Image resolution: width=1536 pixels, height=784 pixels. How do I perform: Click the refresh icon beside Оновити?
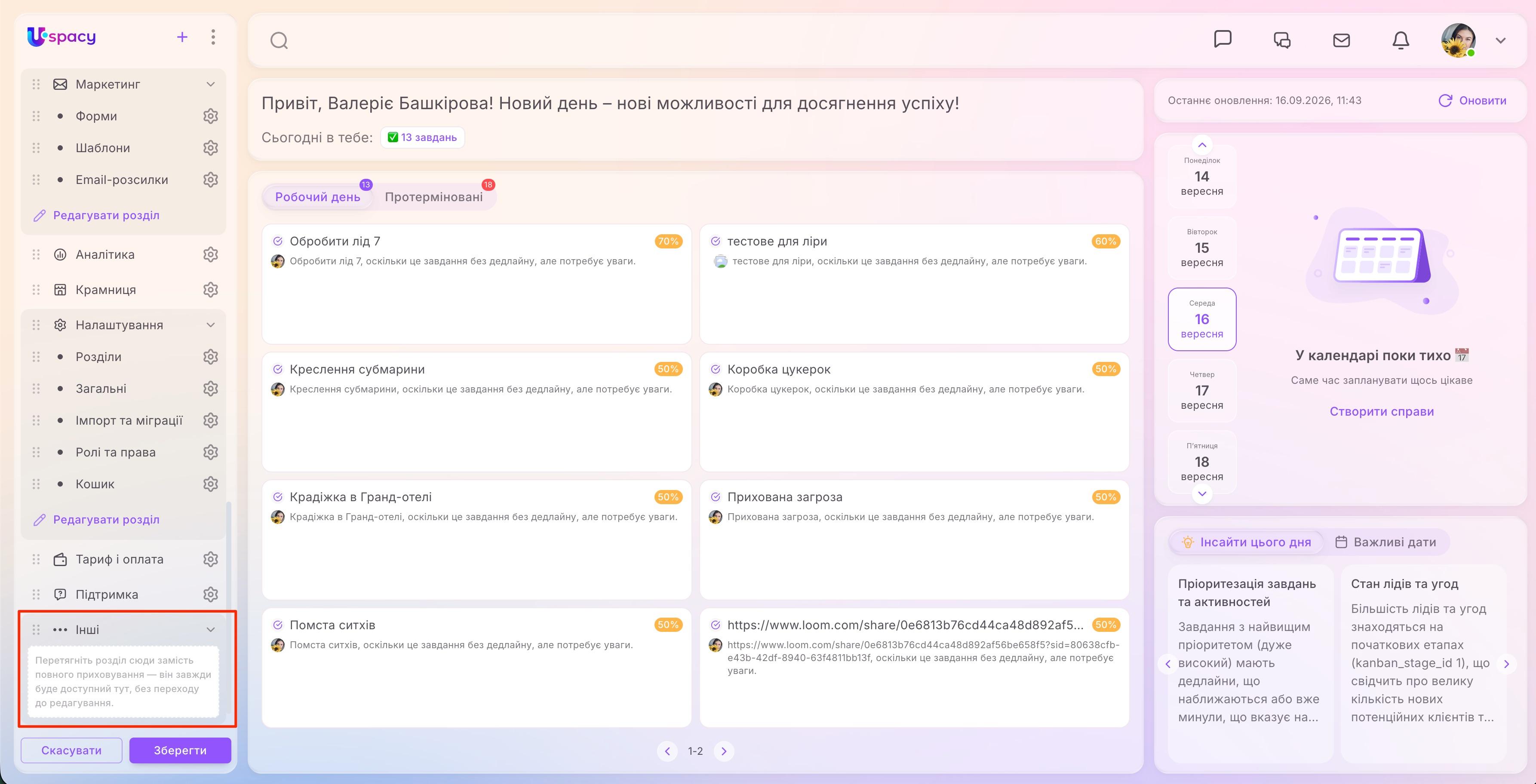point(1445,101)
